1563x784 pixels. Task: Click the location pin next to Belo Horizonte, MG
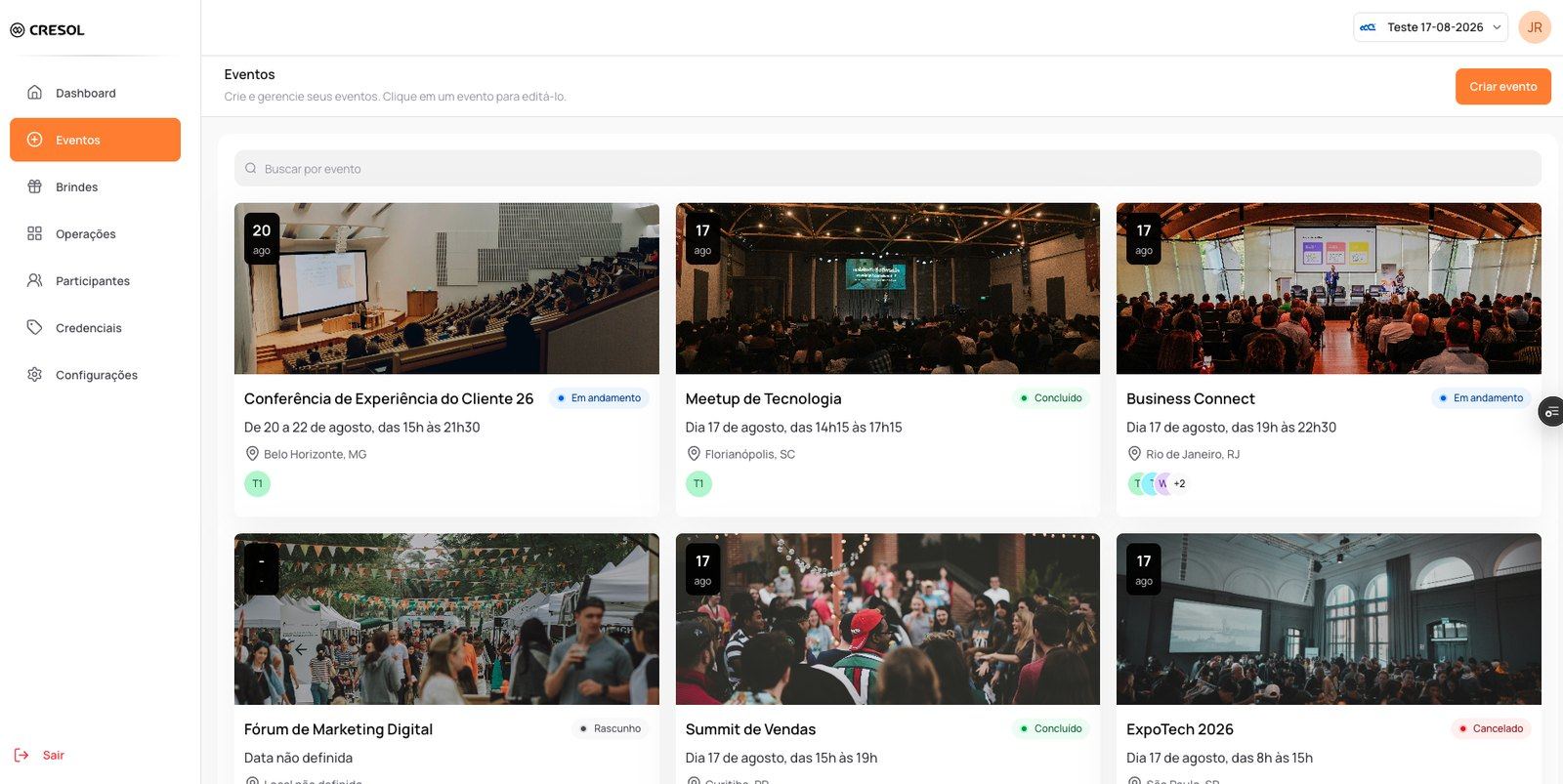click(252, 454)
